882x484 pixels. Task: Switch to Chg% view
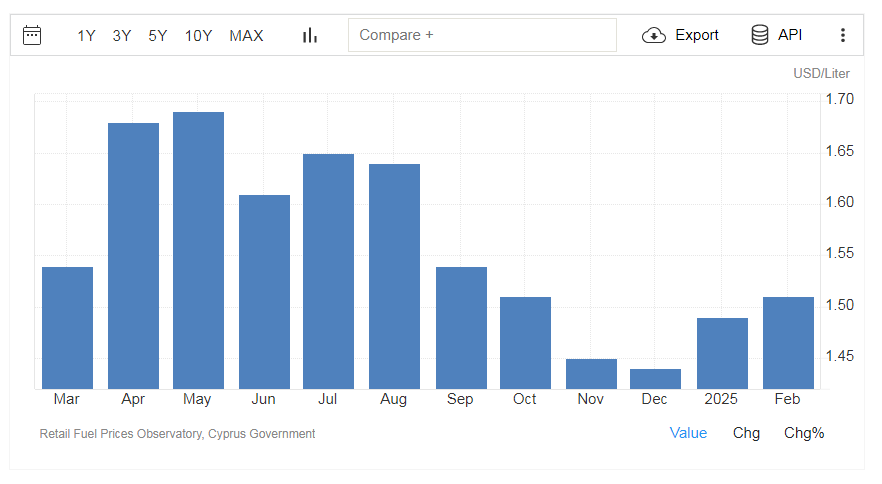click(x=804, y=433)
